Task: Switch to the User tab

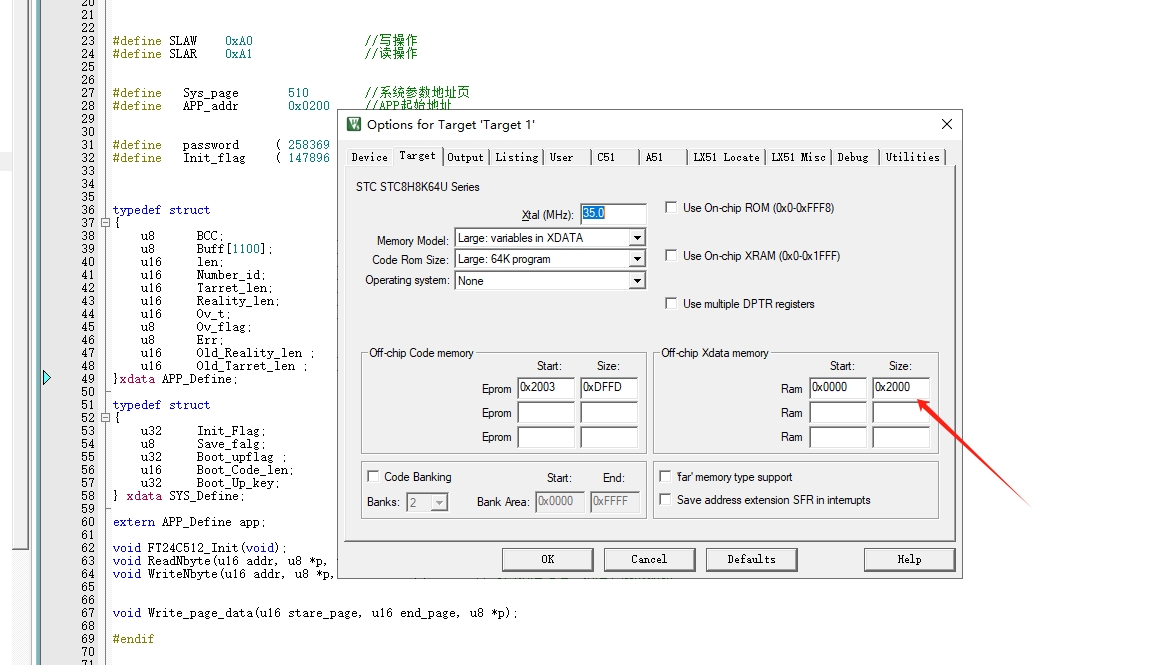Action: click(561, 157)
